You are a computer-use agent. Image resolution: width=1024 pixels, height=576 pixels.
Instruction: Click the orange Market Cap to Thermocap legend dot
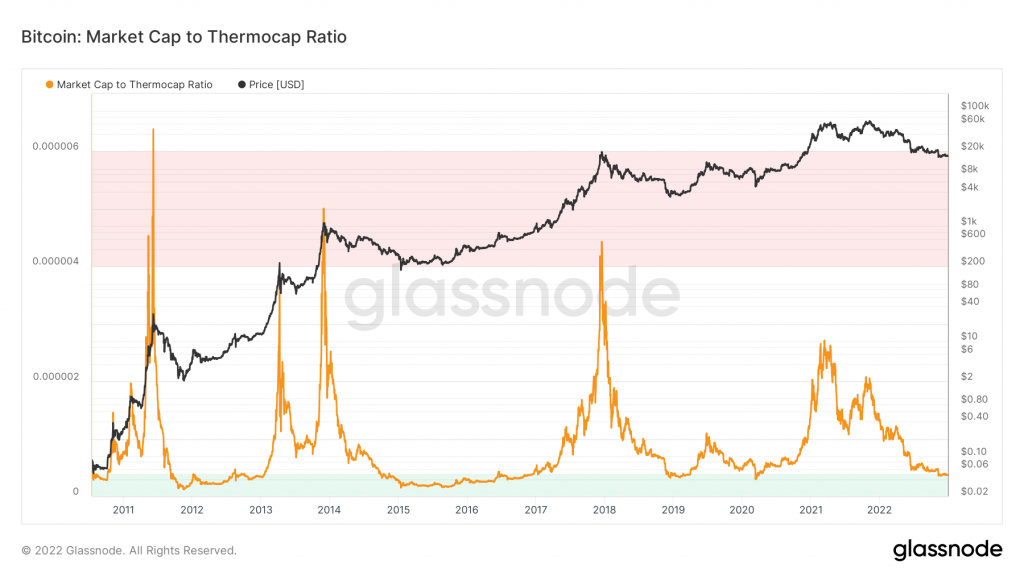49,85
